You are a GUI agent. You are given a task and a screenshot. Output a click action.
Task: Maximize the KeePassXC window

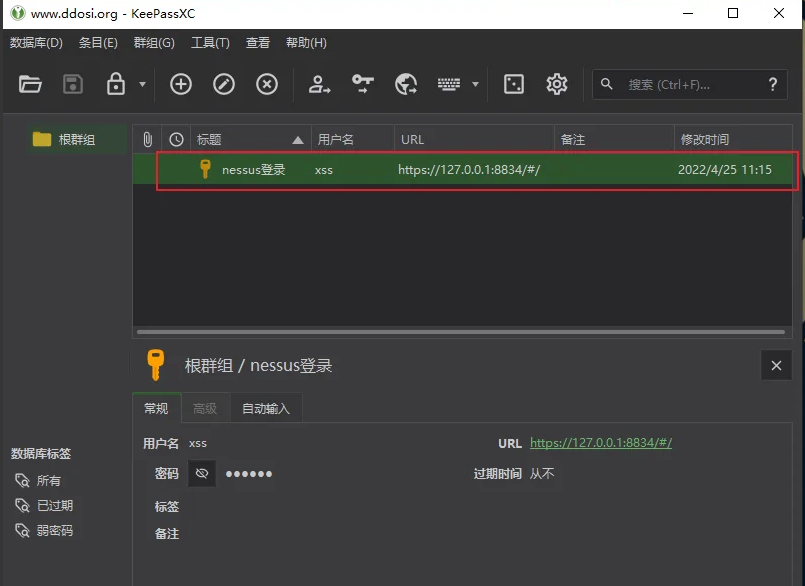(x=733, y=13)
